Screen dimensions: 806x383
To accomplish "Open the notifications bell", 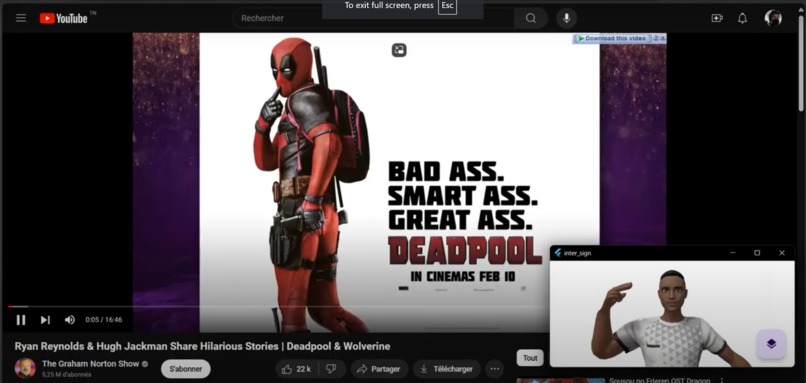I will pos(742,19).
